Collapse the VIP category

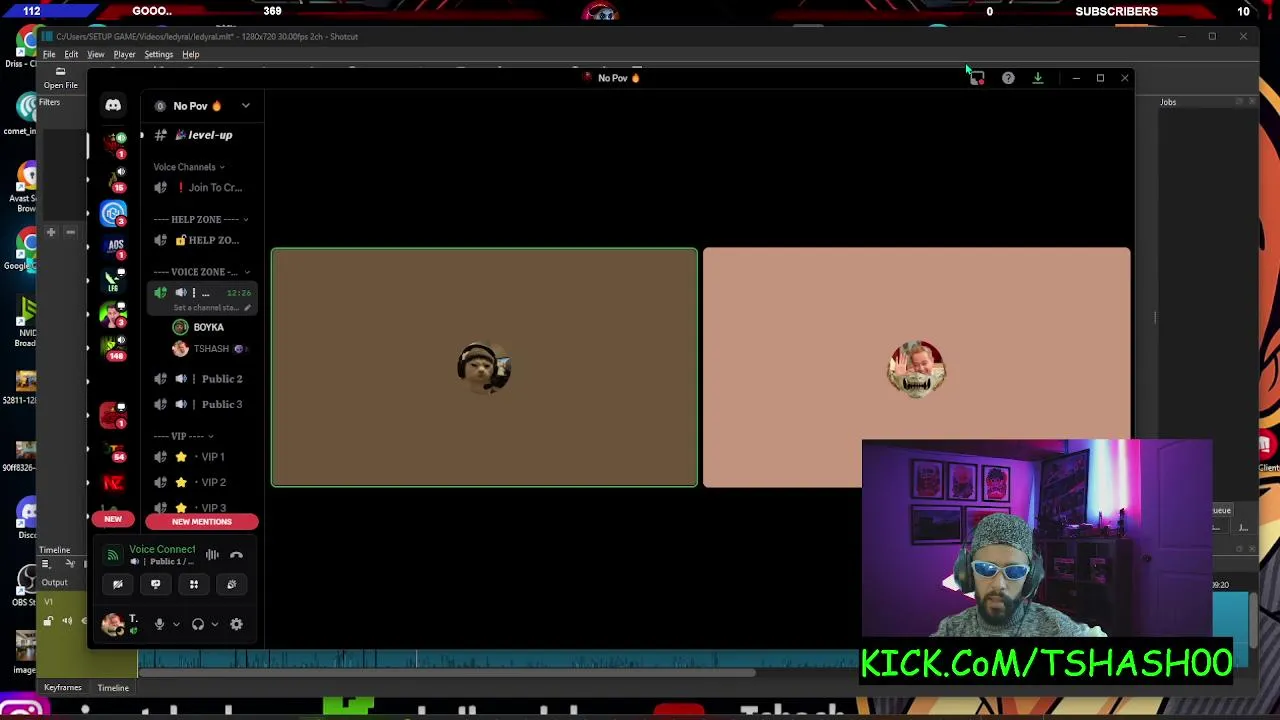(183, 436)
